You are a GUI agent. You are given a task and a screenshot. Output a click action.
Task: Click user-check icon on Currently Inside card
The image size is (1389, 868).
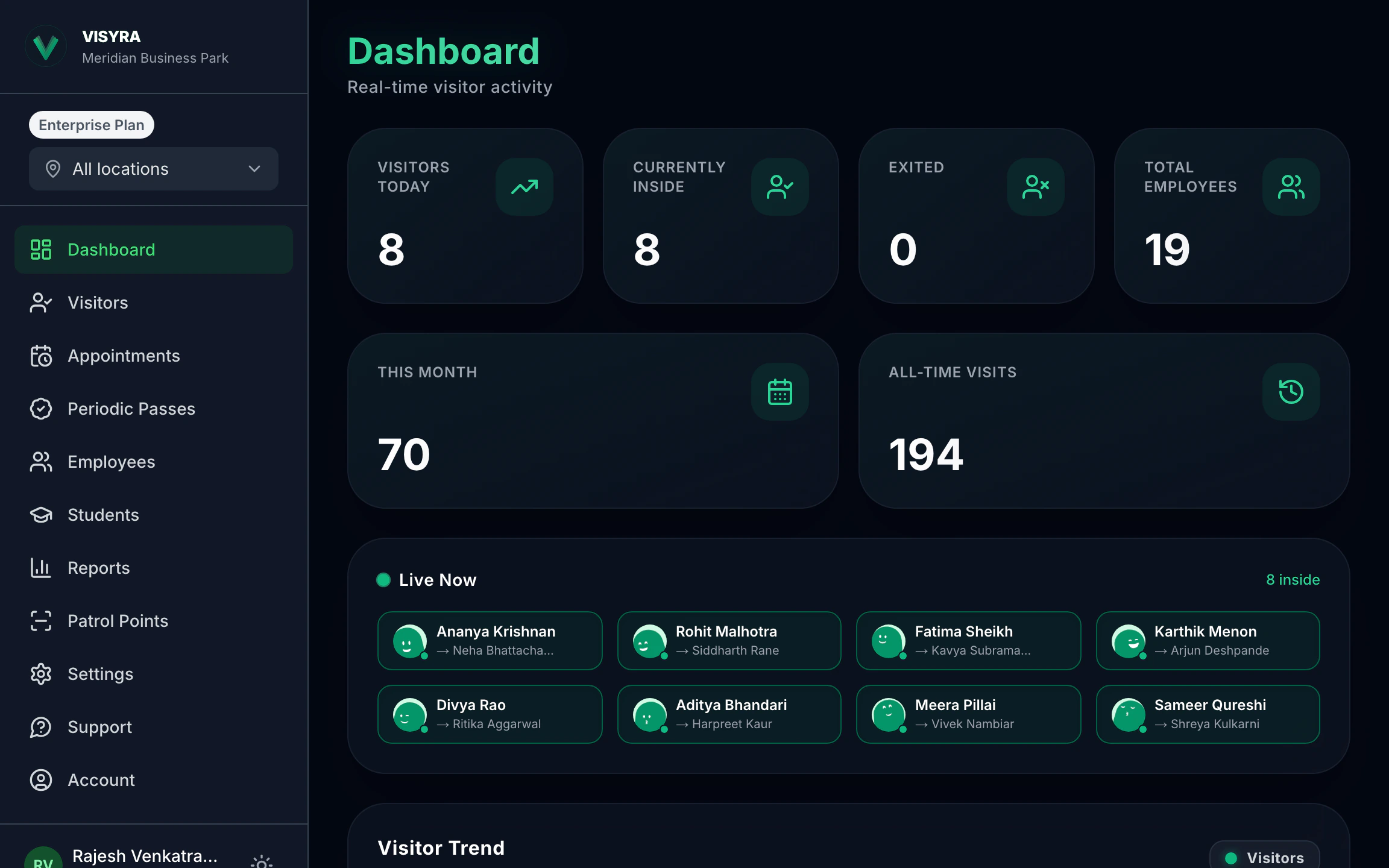(780, 187)
